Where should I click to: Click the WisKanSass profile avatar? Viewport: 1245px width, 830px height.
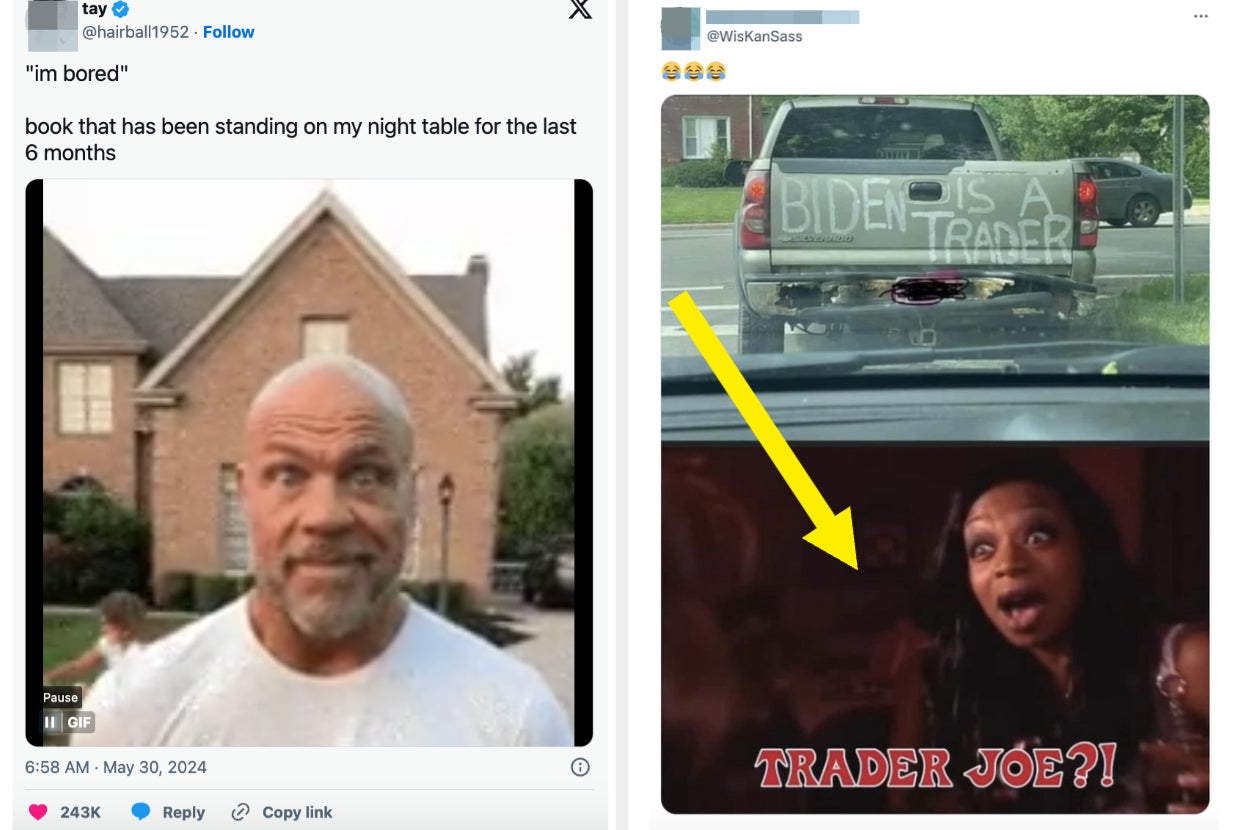point(681,28)
